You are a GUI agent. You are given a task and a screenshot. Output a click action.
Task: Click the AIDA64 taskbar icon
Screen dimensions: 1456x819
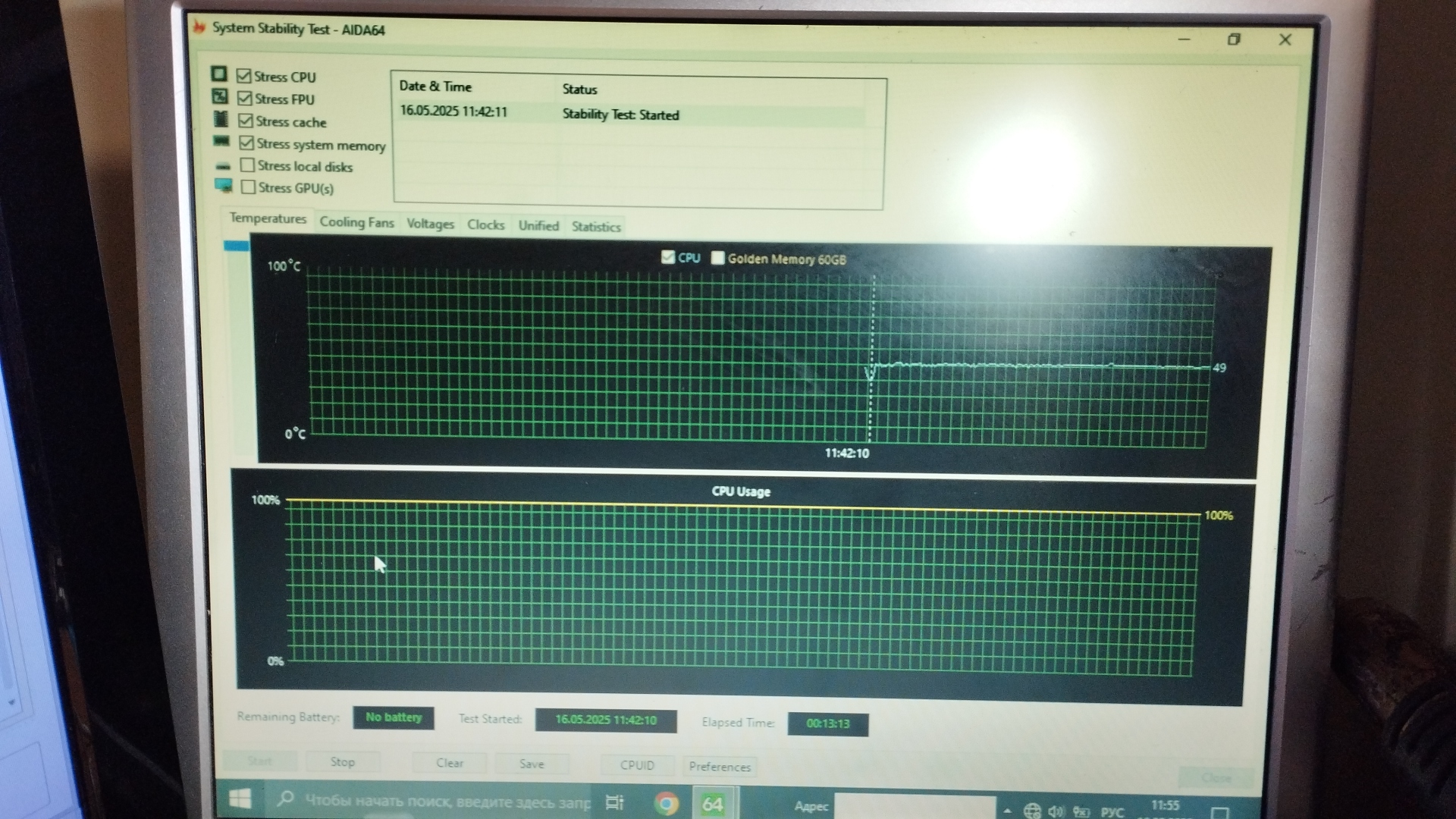(712, 804)
